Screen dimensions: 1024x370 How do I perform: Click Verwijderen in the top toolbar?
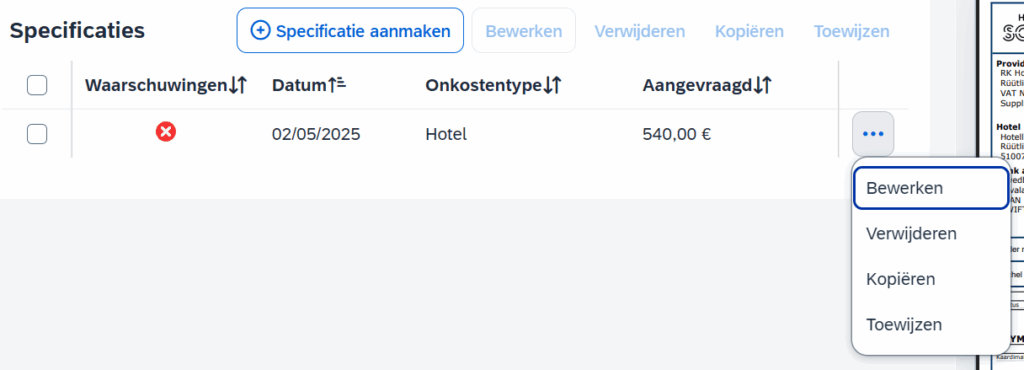pyautogui.click(x=639, y=31)
